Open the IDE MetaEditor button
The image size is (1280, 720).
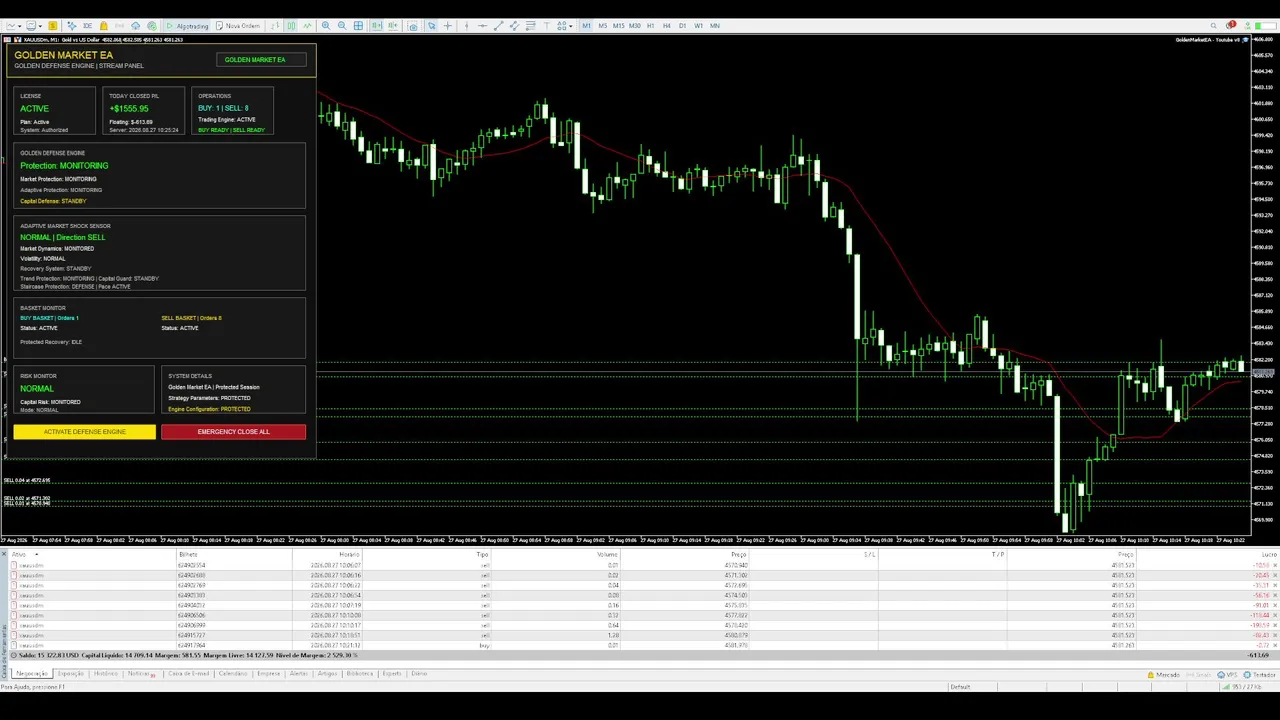pos(87,26)
